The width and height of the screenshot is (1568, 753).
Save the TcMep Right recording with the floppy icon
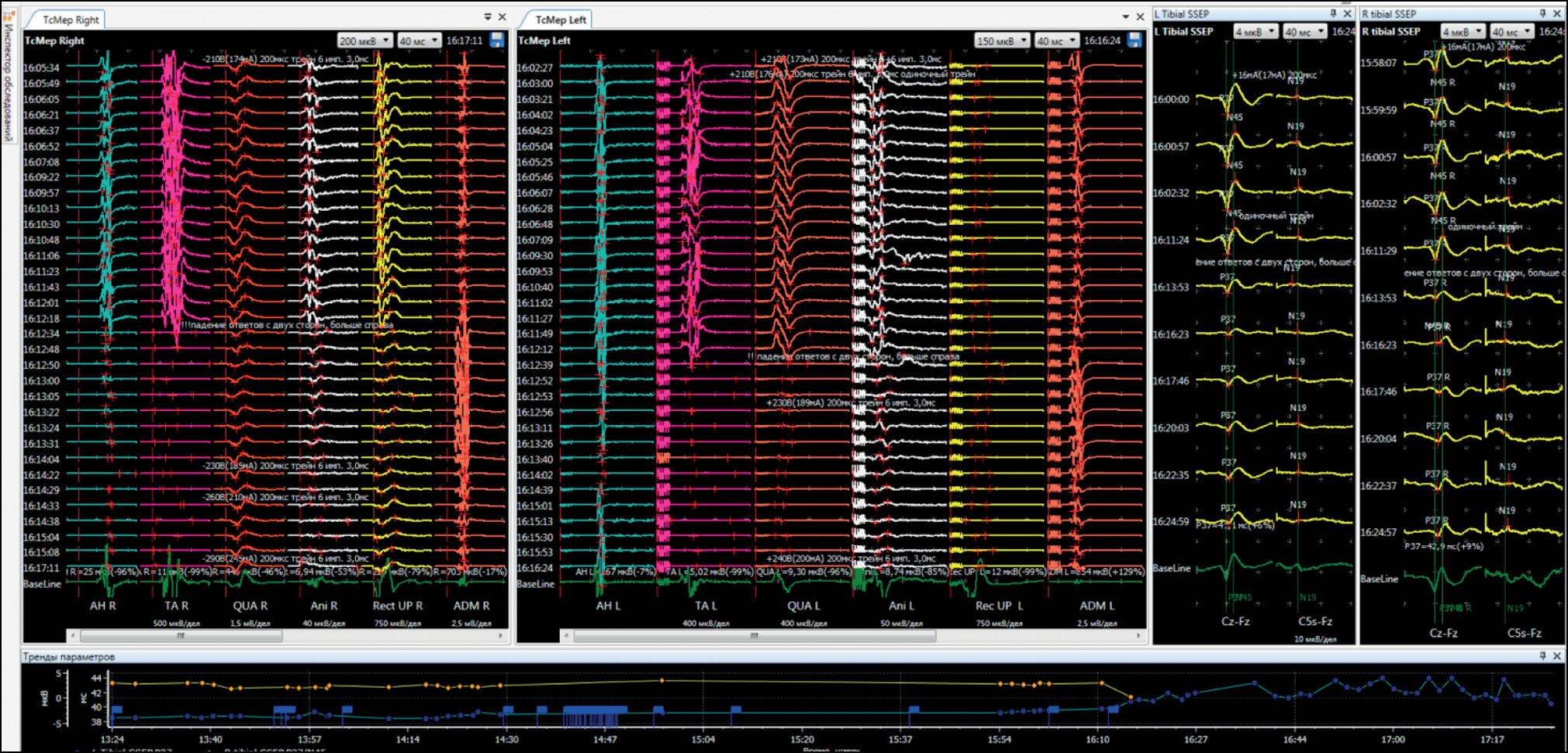[497, 40]
